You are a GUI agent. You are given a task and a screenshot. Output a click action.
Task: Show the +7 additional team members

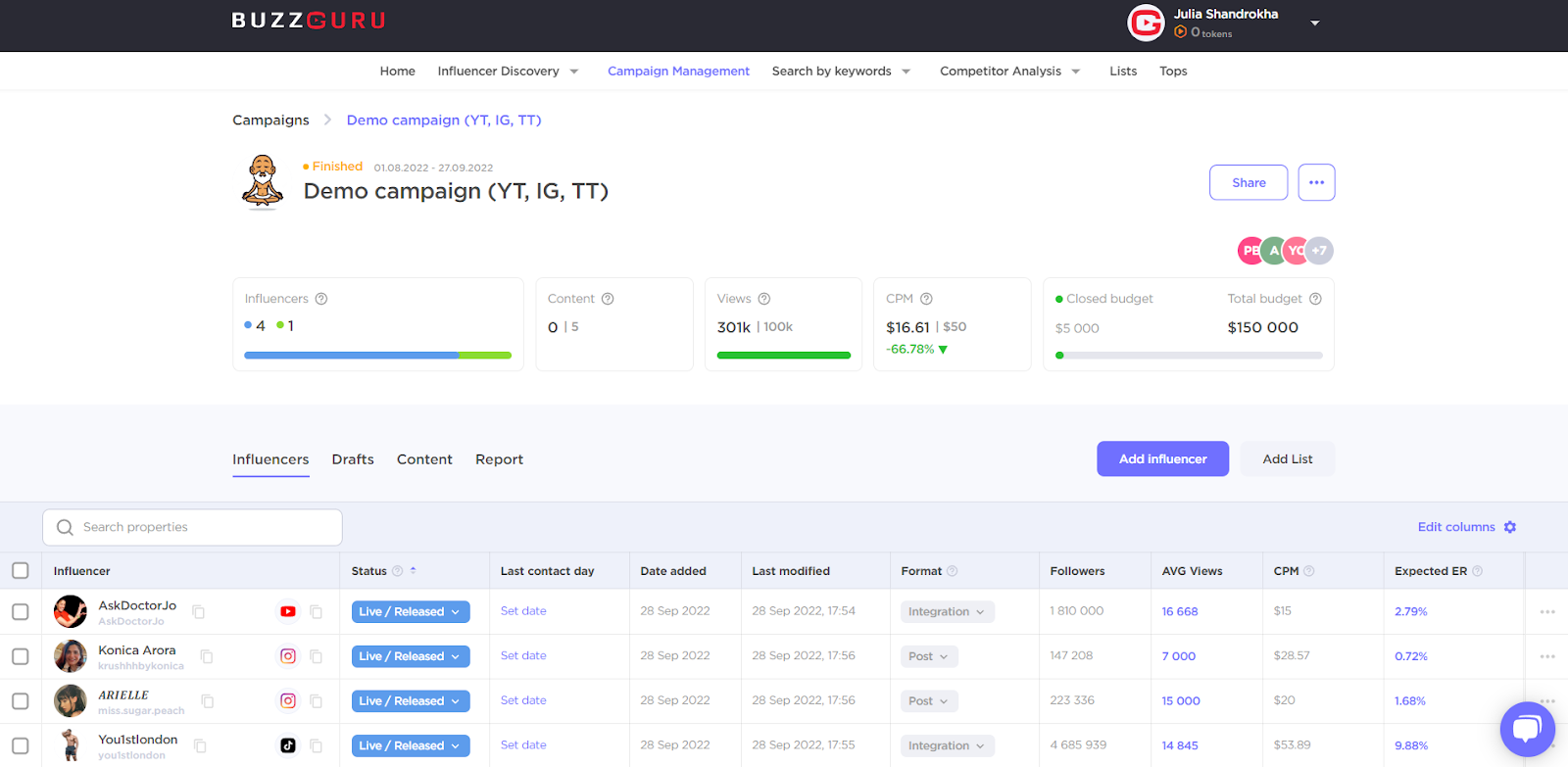1320,251
